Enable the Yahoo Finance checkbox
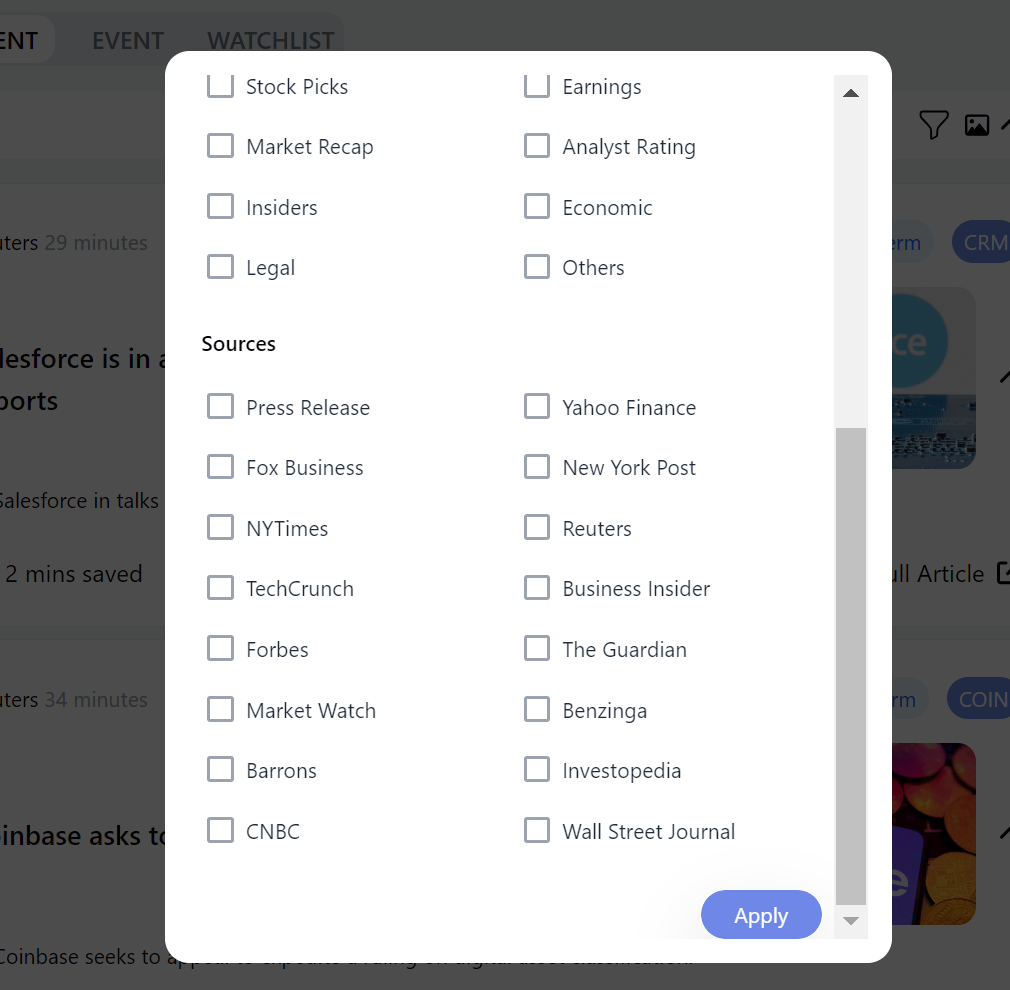Viewport: 1010px width, 990px height. [x=537, y=406]
